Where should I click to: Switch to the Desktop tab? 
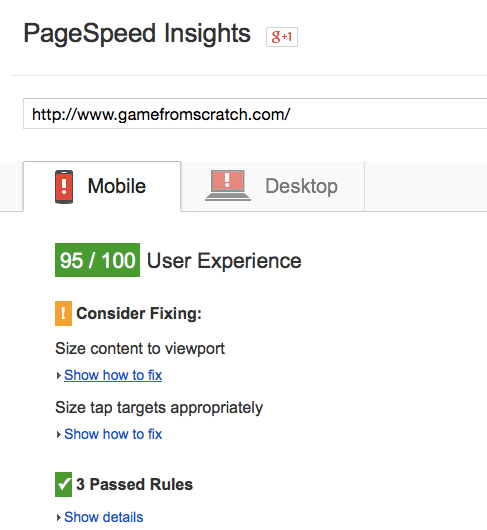point(273,187)
